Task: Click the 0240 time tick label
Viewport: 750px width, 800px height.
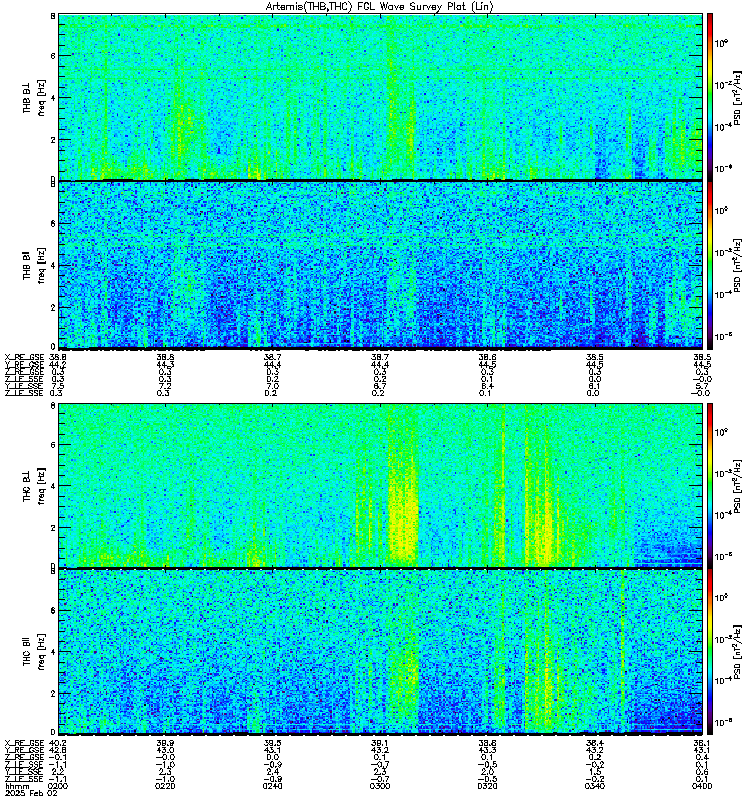Action: [272, 786]
